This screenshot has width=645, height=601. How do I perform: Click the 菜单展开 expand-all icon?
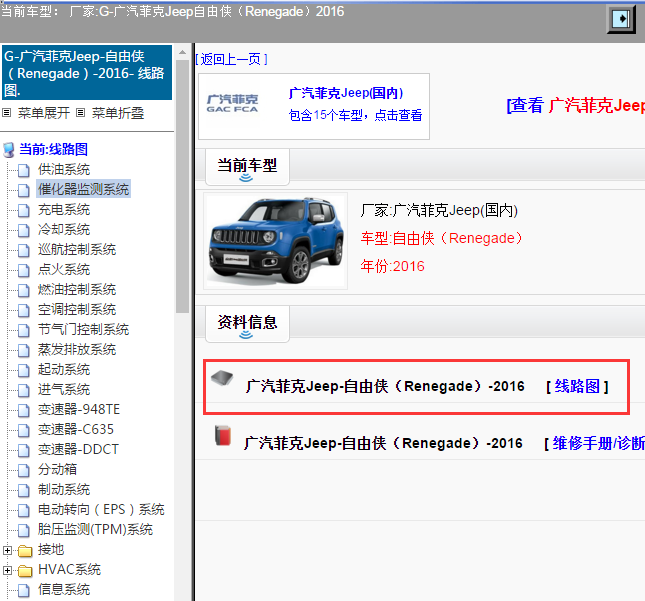click(7, 112)
